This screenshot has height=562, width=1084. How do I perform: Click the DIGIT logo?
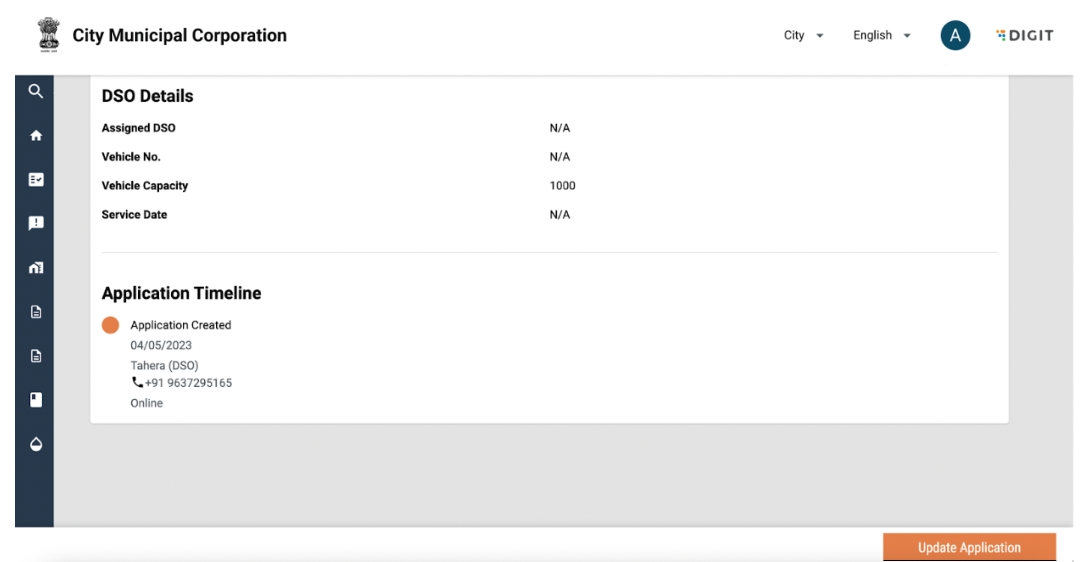pos(1025,36)
